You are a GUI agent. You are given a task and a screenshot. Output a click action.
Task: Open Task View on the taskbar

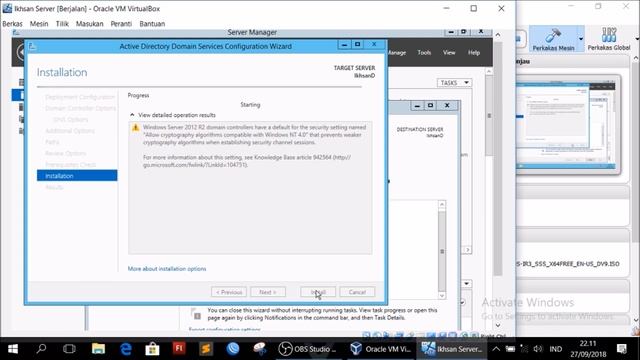click(x=69, y=349)
